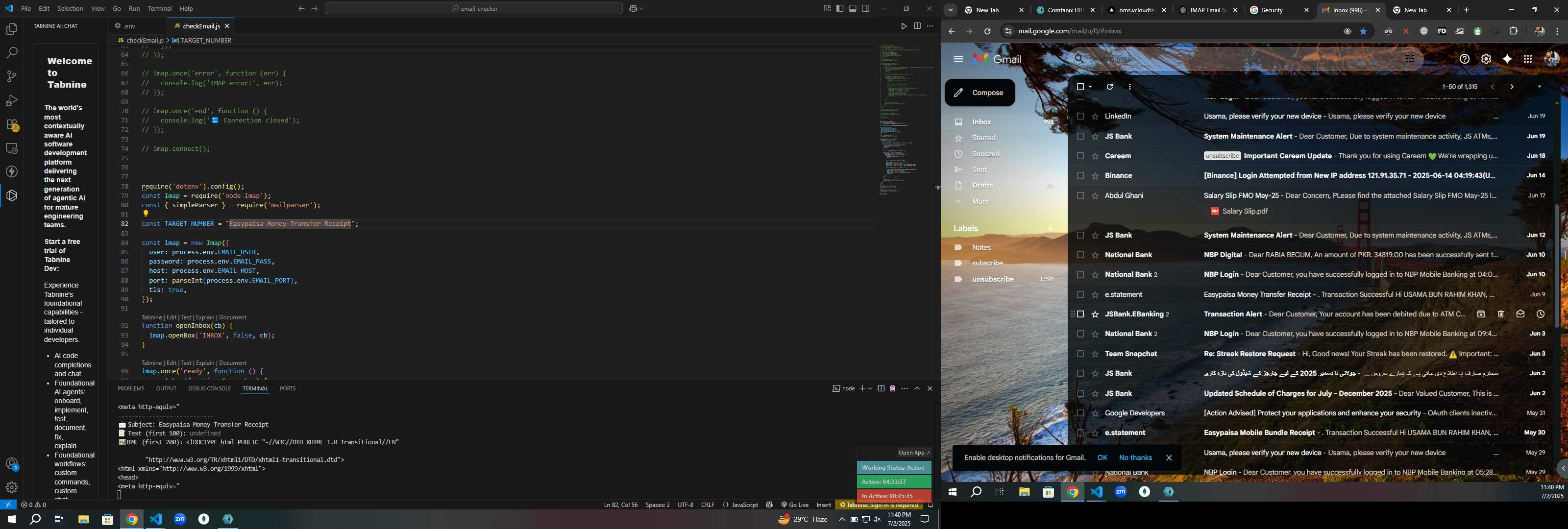Select the Binance email checkbox

pyautogui.click(x=1080, y=176)
